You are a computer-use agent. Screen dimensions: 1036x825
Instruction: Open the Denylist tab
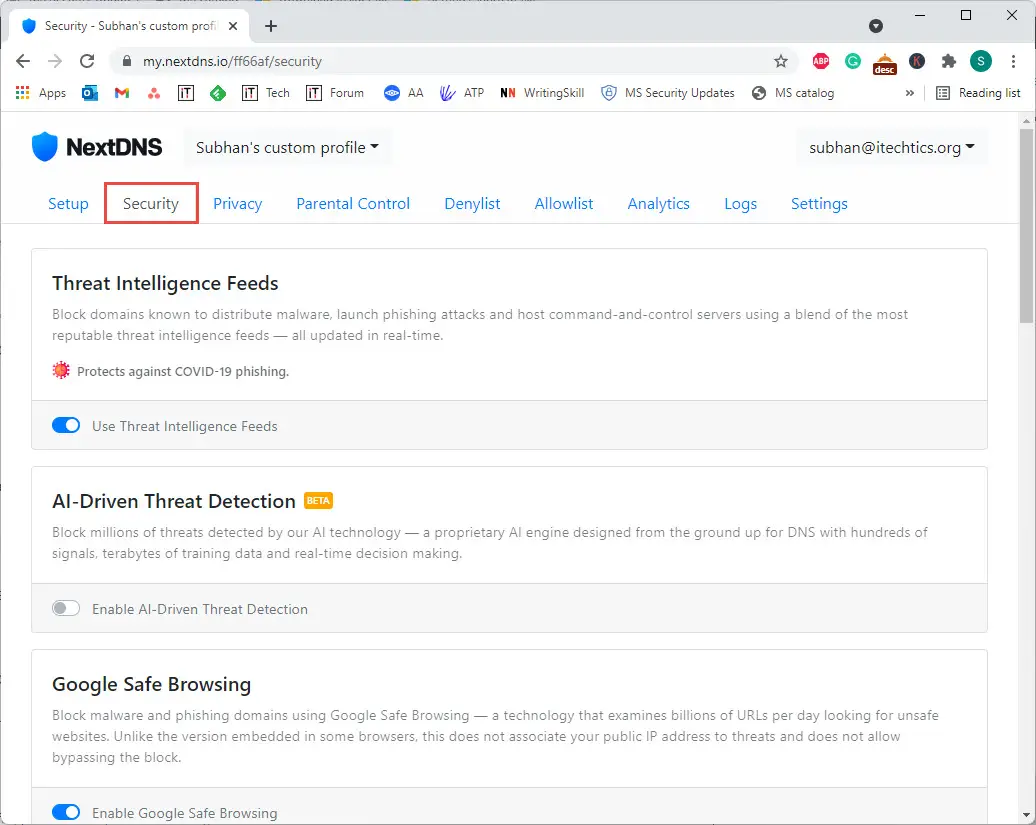472,203
